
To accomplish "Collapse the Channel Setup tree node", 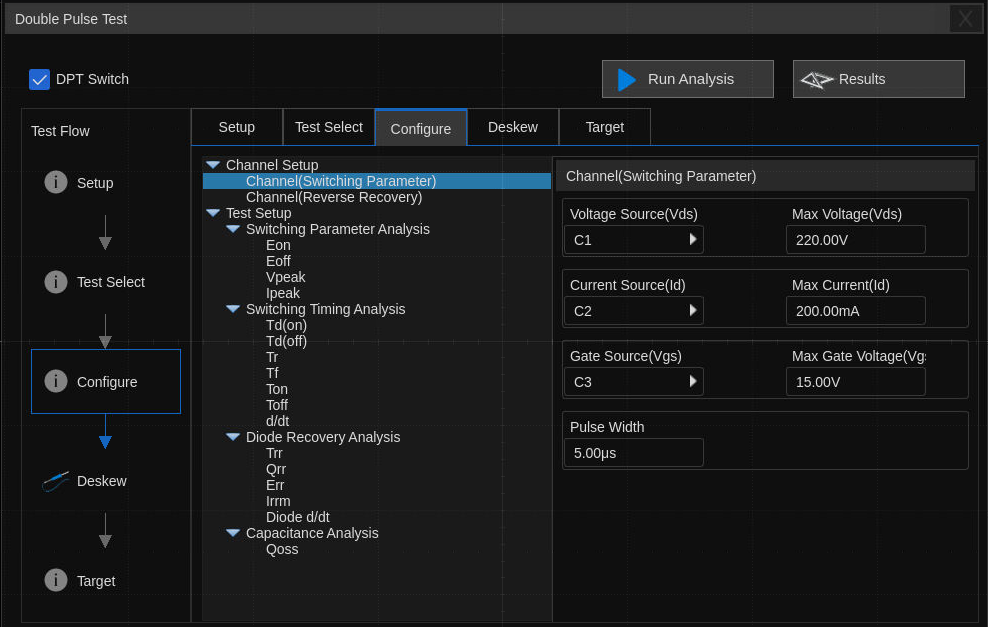I will pyautogui.click(x=212, y=165).
